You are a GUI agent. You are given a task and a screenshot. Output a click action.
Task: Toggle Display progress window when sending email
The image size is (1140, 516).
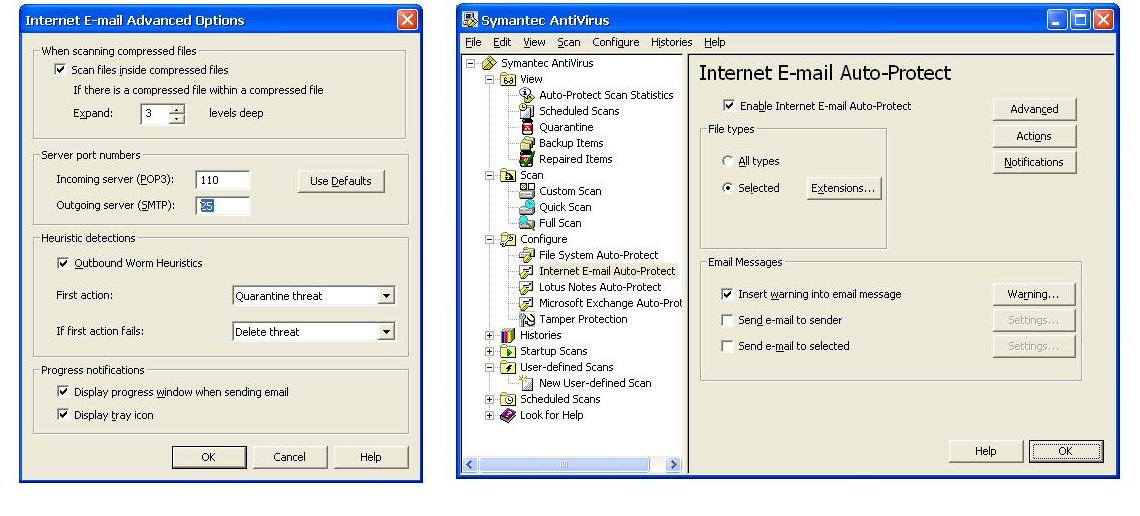point(63,392)
